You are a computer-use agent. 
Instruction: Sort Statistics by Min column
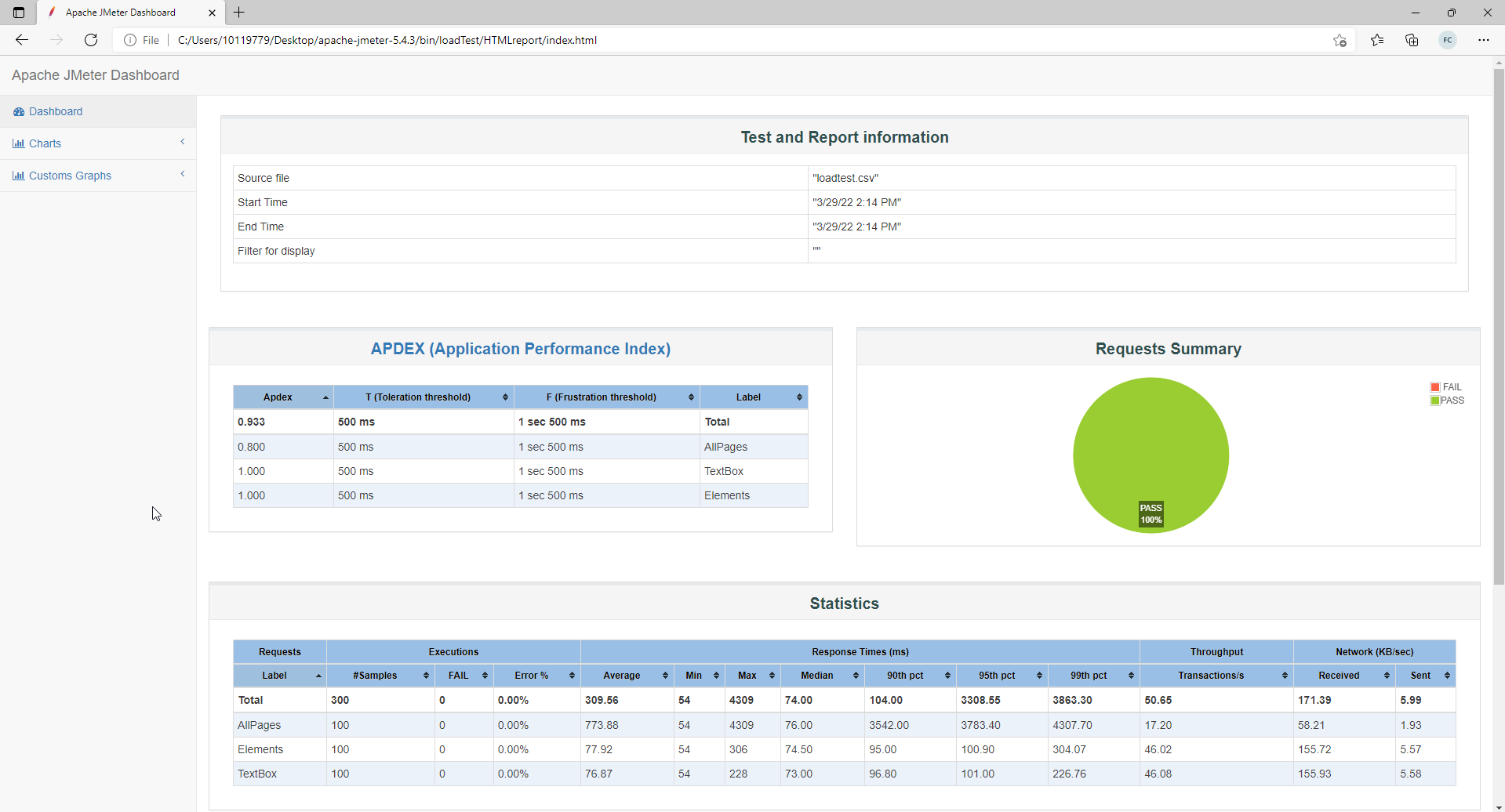[x=699, y=676]
